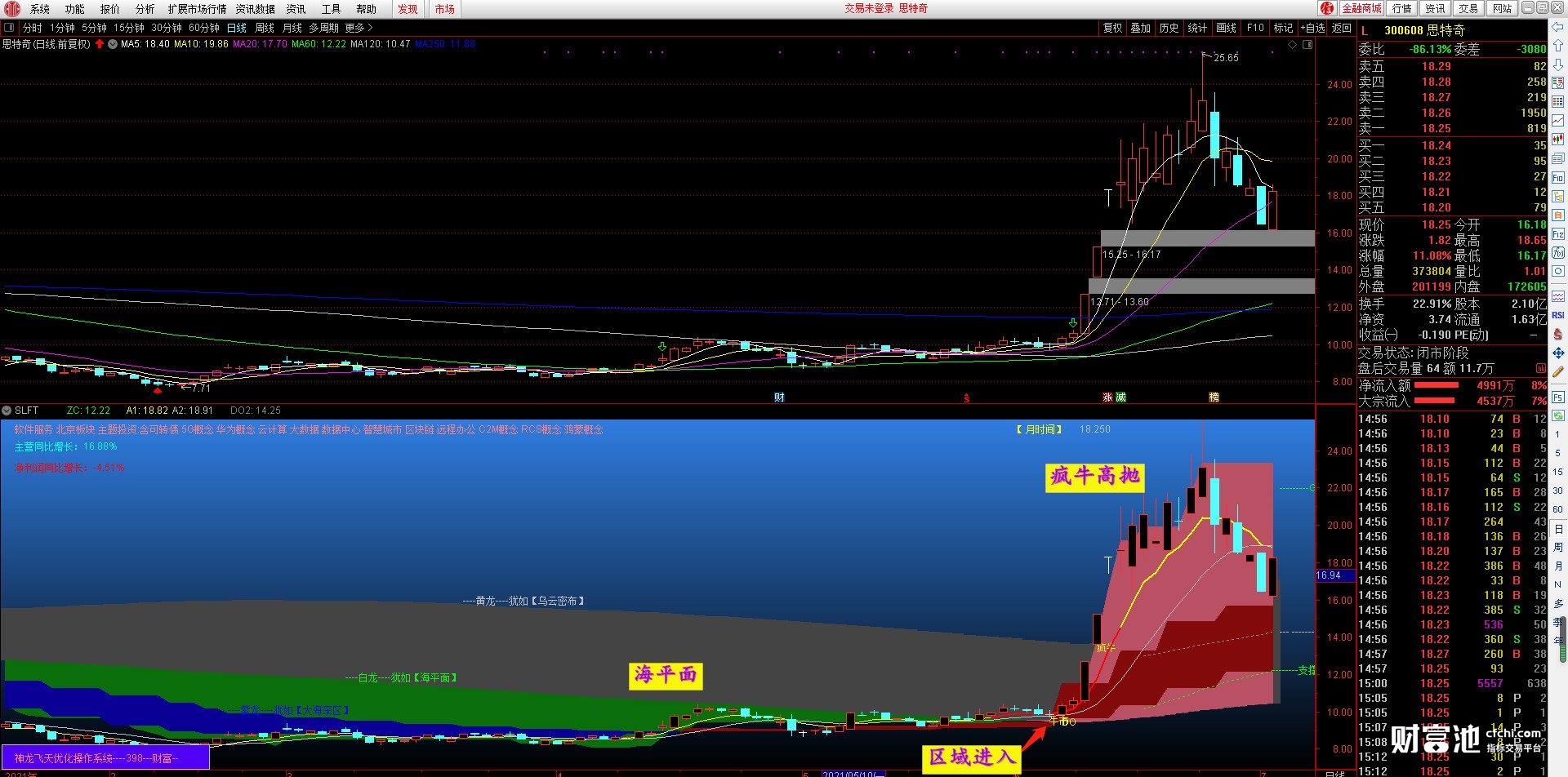Click the small bar chart icon near 盘后交易量
The width and height of the screenshot is (1568, 777).
pos(1541,368)
